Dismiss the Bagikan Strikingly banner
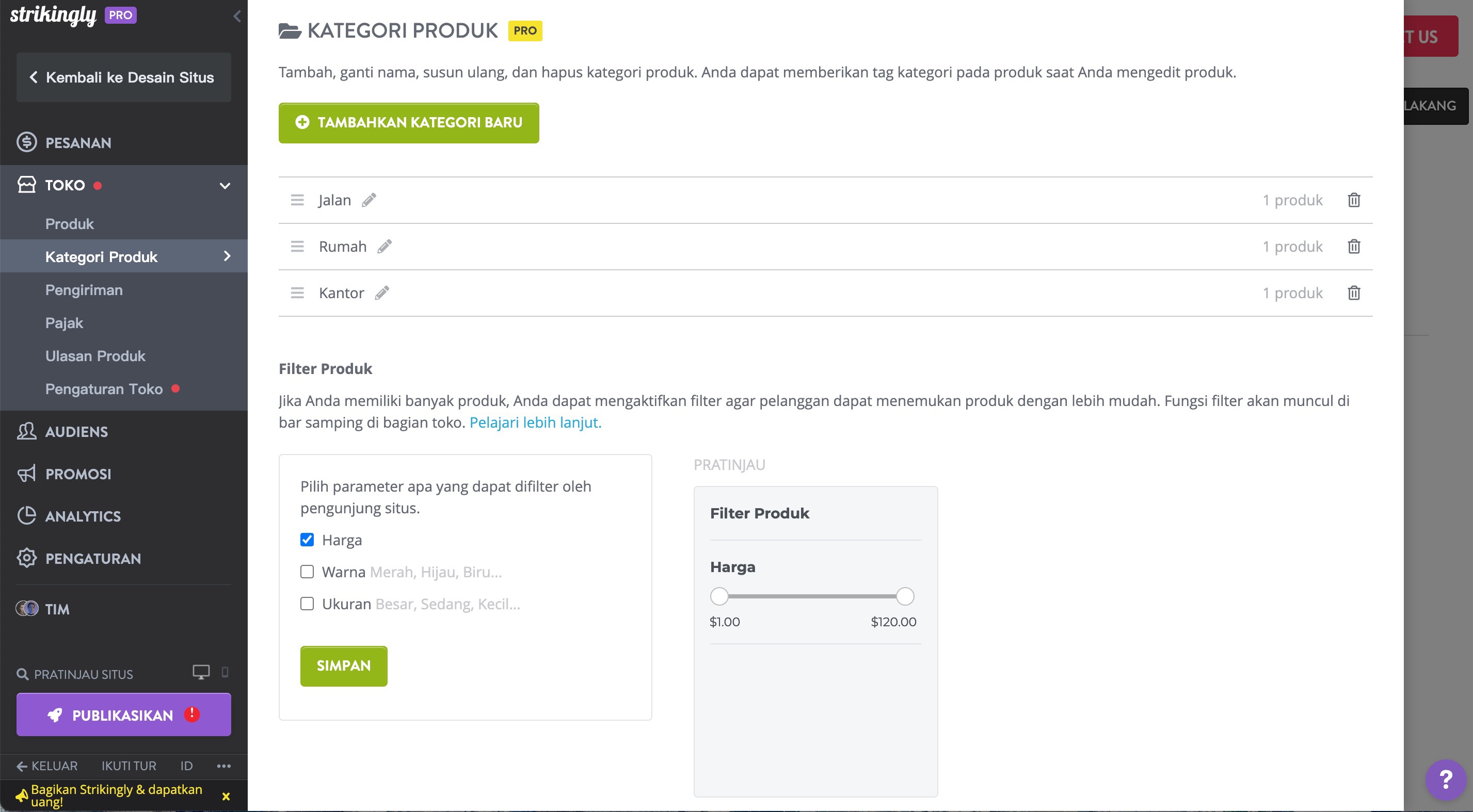 pos(226,796)
